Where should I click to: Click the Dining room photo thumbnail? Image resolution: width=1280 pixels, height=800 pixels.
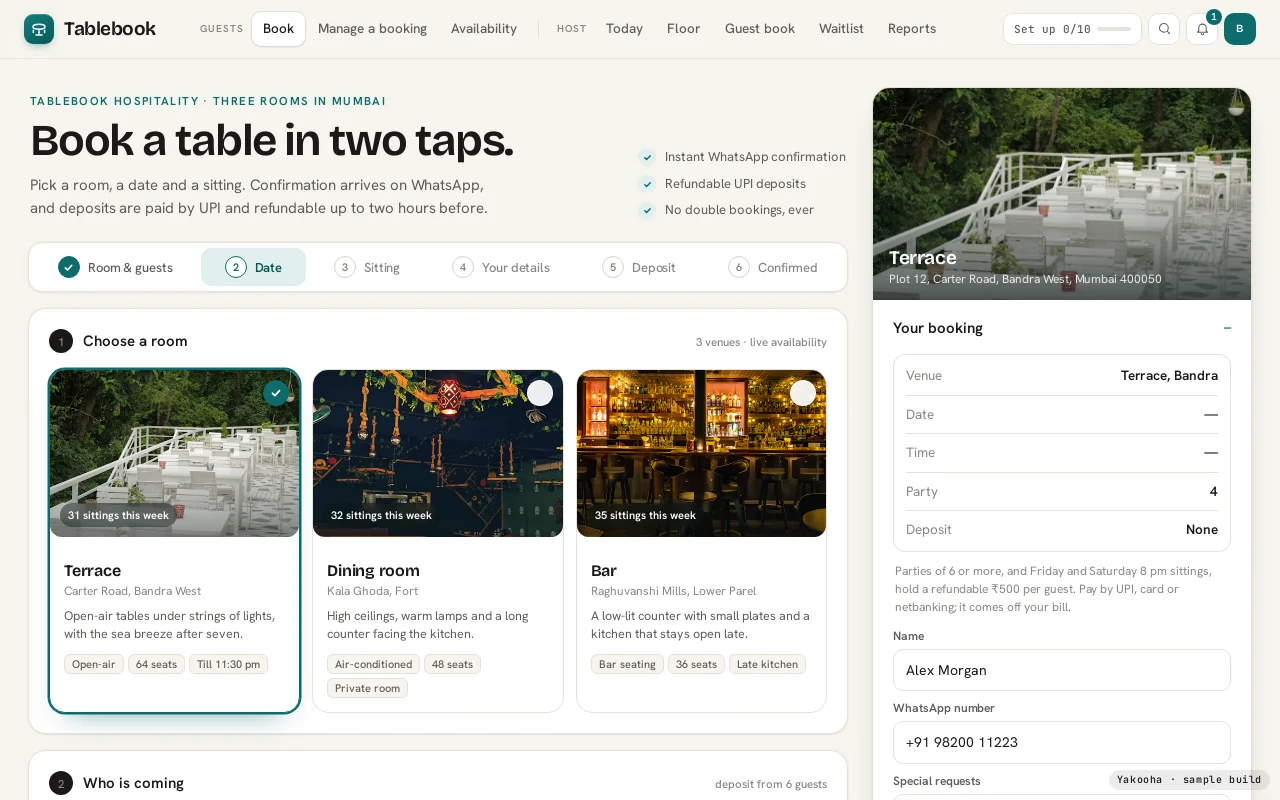click(438, 454)
